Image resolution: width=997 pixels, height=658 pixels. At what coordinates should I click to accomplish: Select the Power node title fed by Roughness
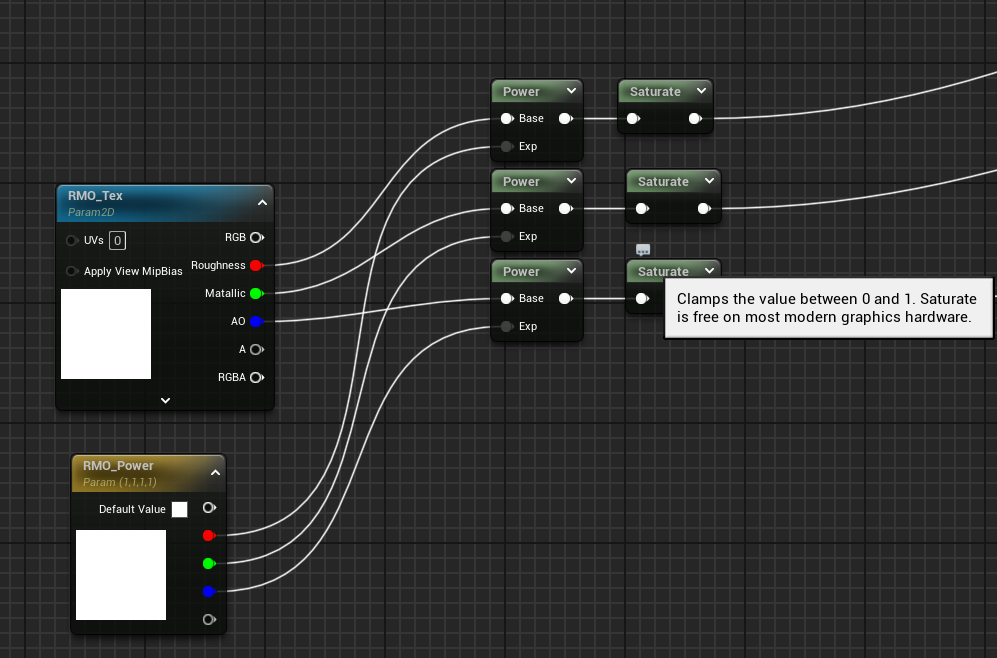[521, 92]
